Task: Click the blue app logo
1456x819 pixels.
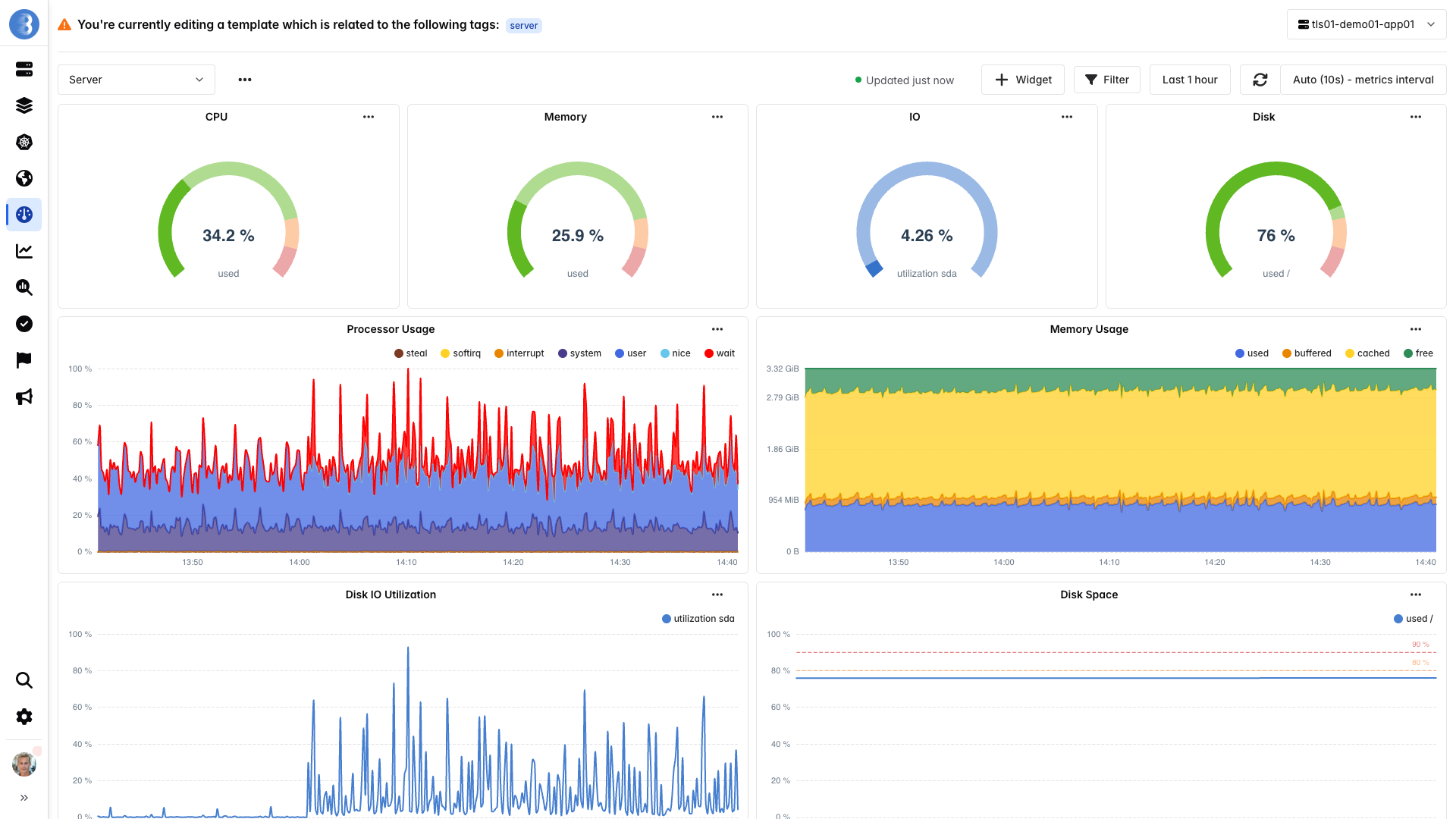Action: pos(24,24)
